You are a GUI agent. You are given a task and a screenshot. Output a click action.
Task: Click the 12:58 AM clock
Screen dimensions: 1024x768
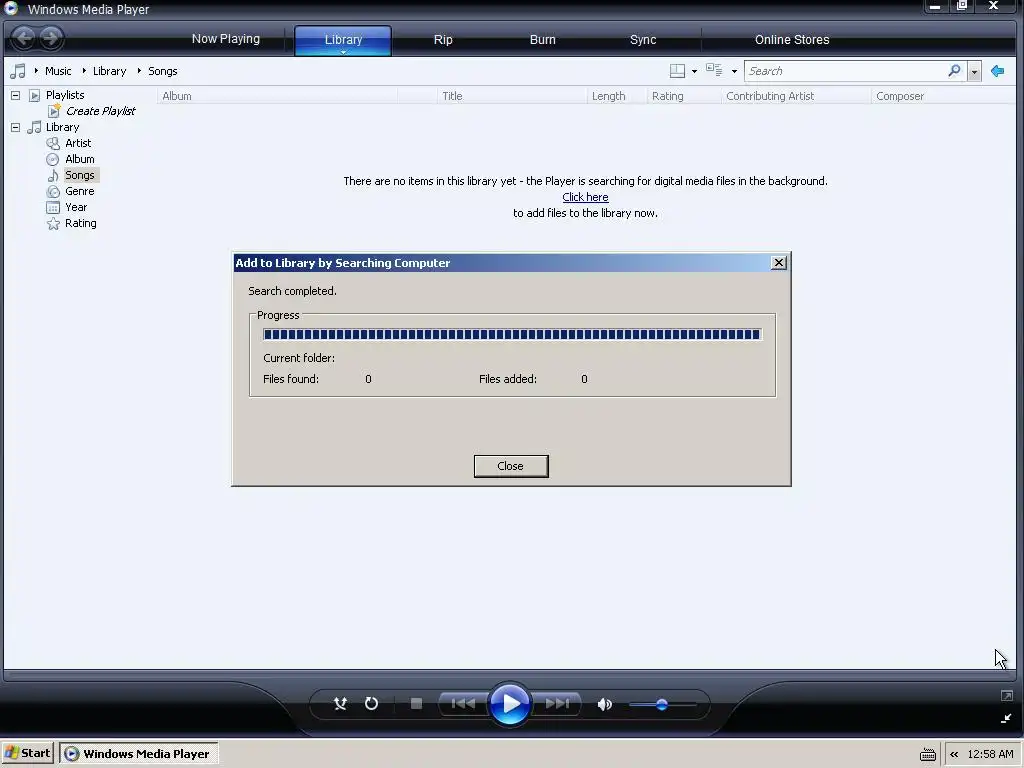click(x=990, y=754)
